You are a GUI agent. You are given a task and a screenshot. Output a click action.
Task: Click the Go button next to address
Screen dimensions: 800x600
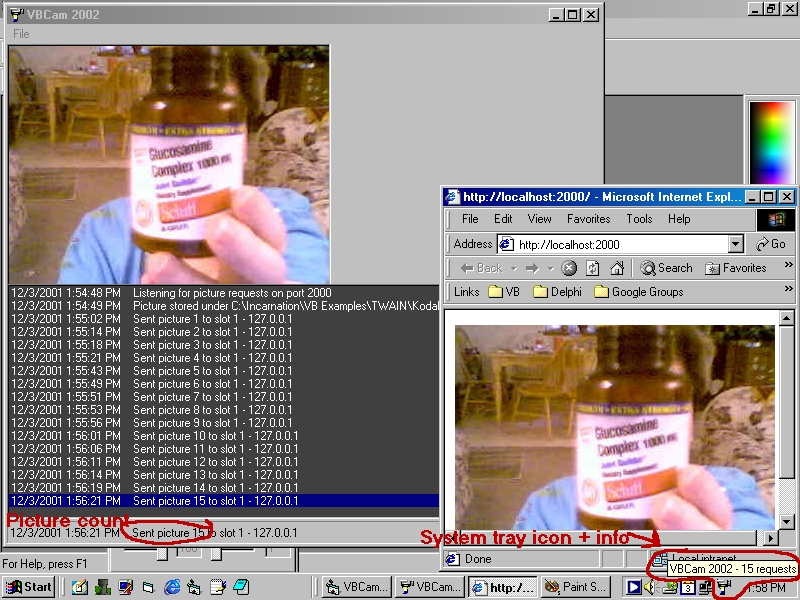(x=771, y=244)
